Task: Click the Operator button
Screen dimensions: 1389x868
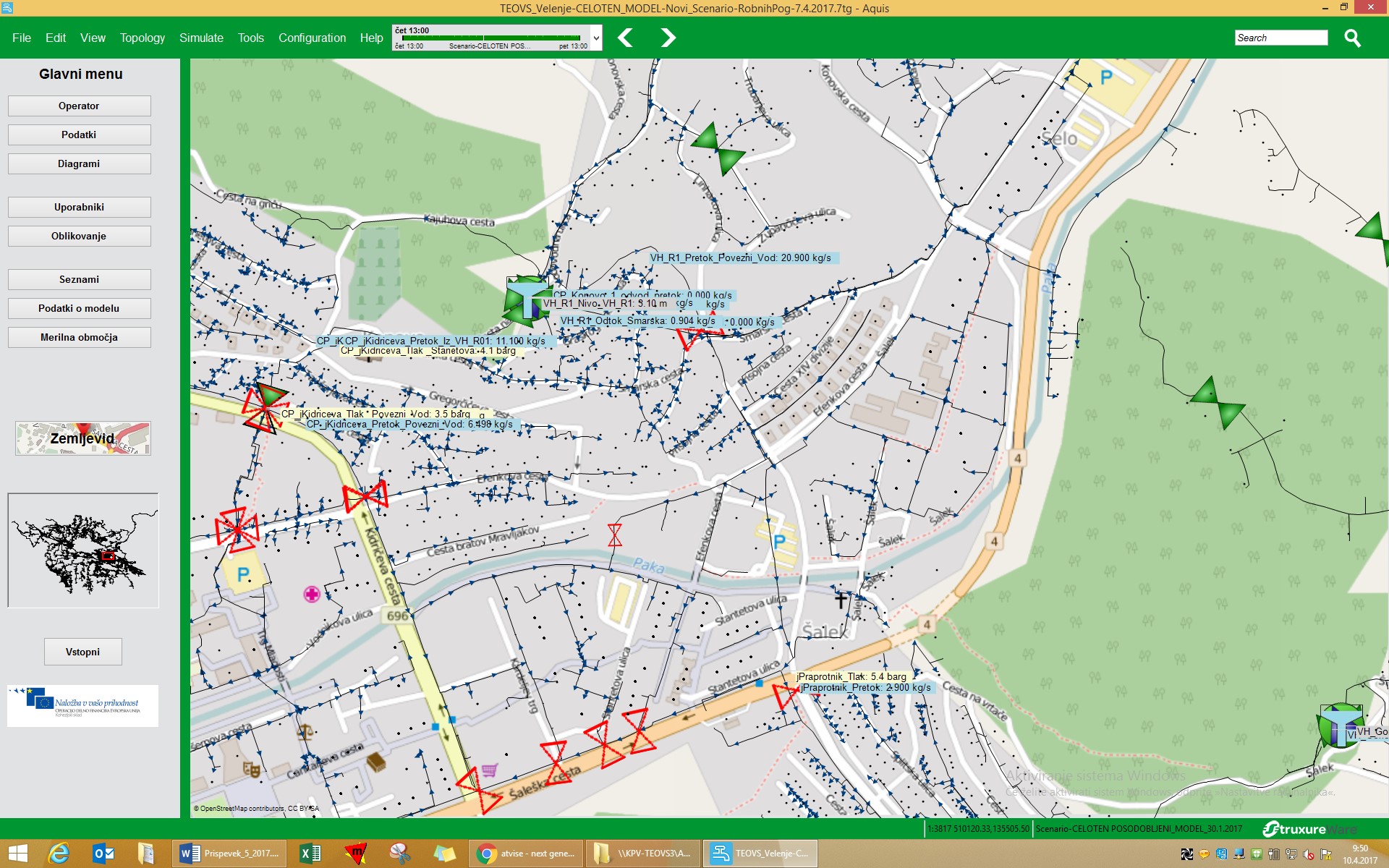Action: coord(79,106)
